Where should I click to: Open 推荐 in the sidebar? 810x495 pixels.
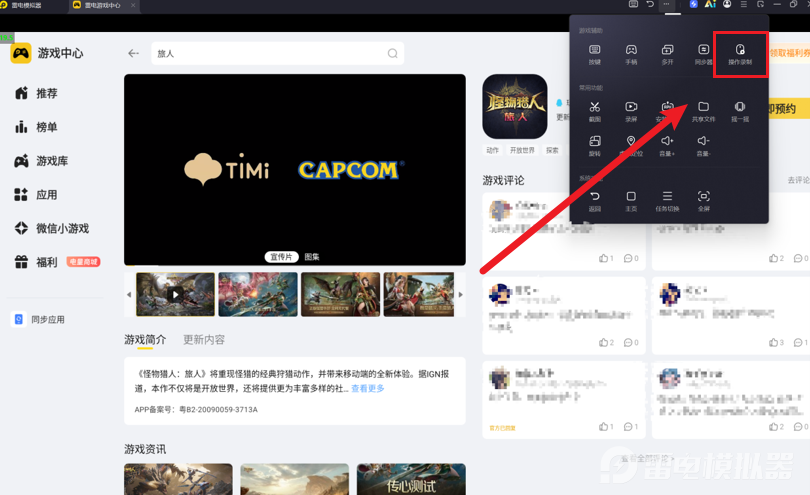[36, 93]
